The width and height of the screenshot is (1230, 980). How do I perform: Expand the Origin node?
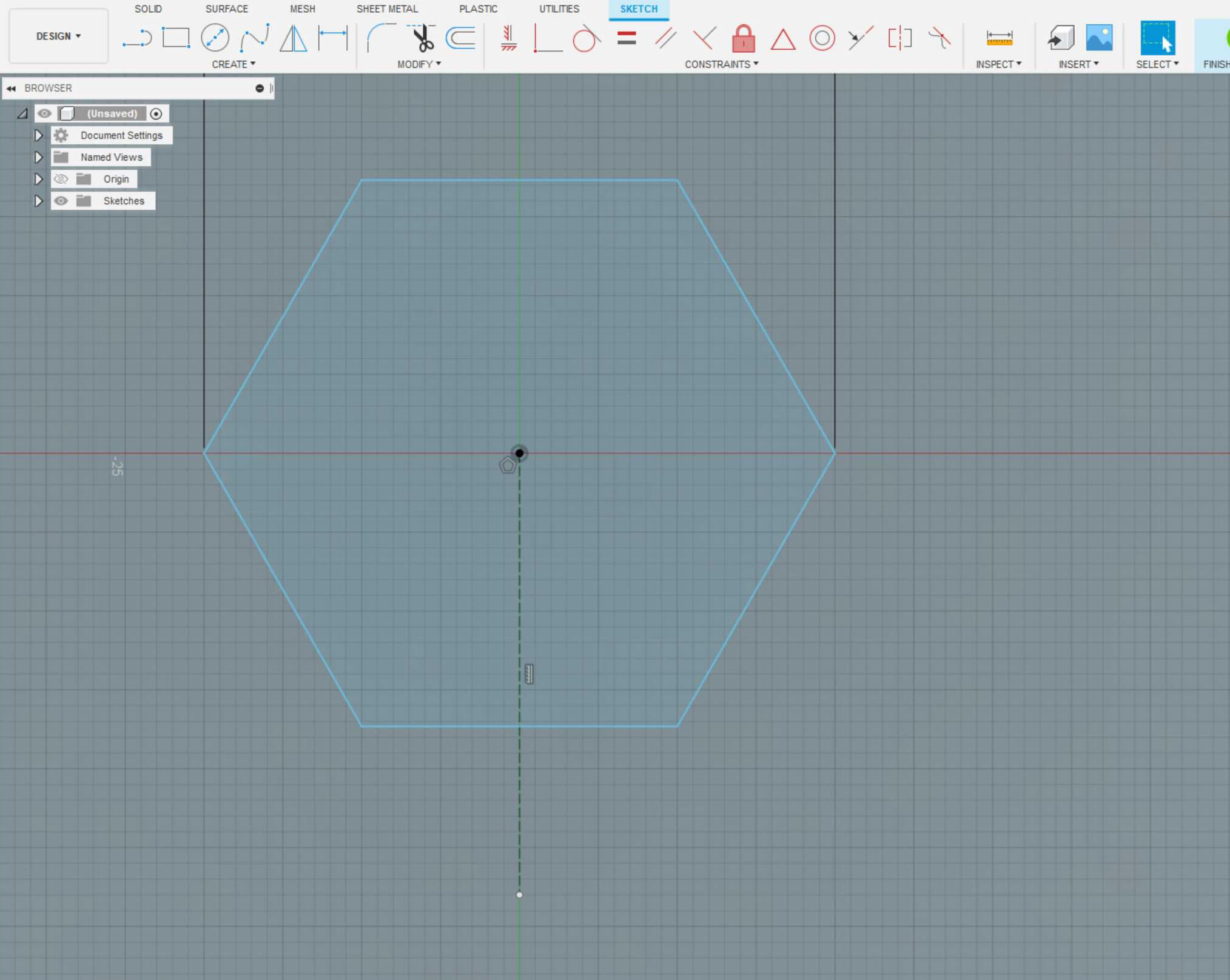coord(38,179)
